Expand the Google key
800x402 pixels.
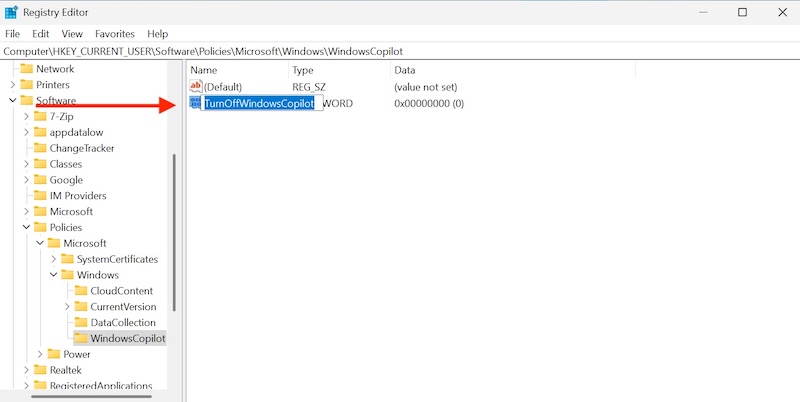[27, 180]
